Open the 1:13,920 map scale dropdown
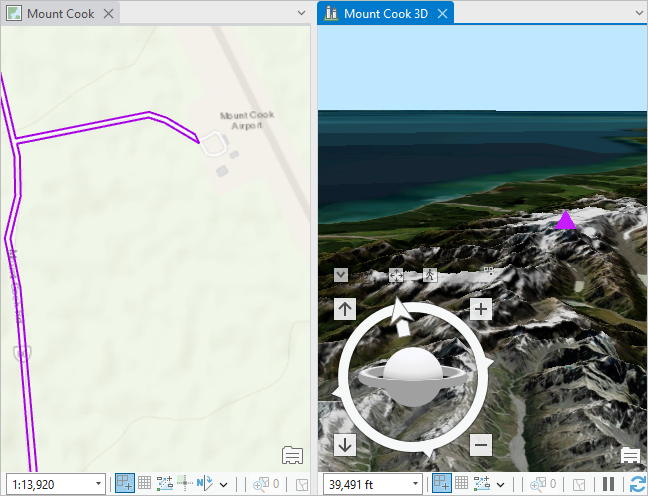 99,484
